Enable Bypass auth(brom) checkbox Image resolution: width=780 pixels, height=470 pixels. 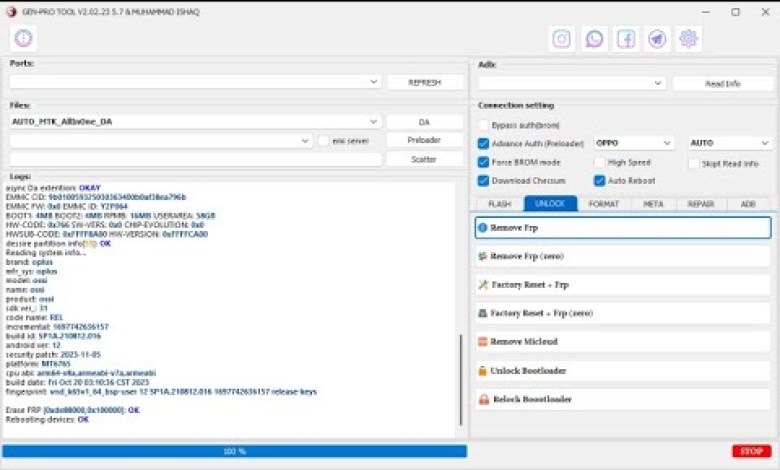484,125
